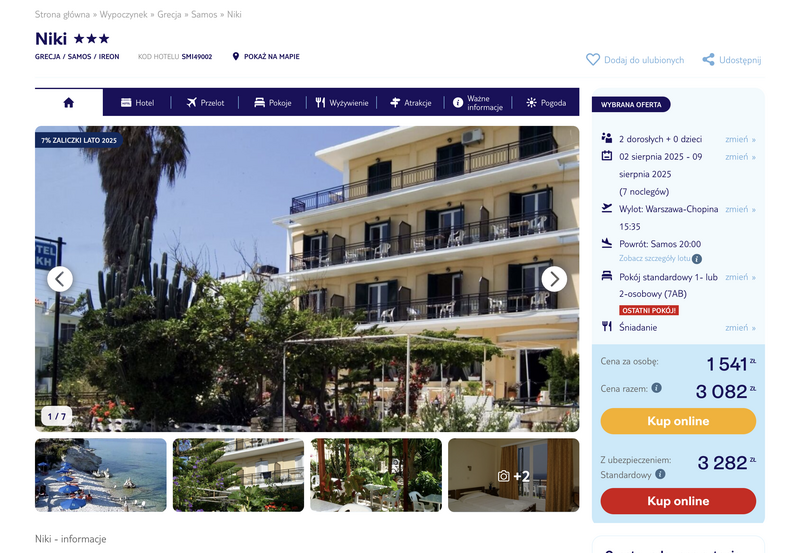
Task: Show next photo with right arrow
Action: pyautogui.click(x=554, y=279)
